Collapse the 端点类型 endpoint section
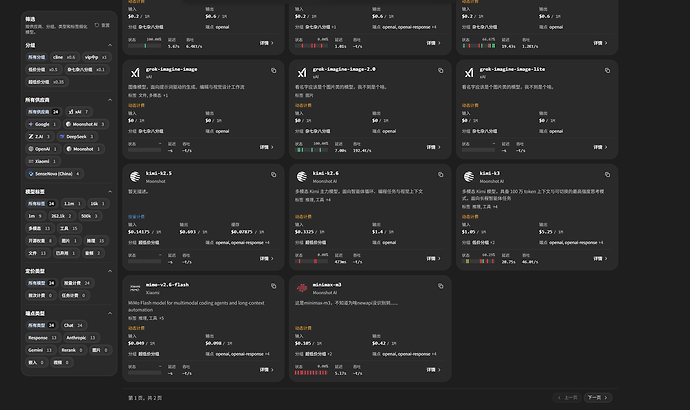690x410 pixels. [x=110, y=313]
